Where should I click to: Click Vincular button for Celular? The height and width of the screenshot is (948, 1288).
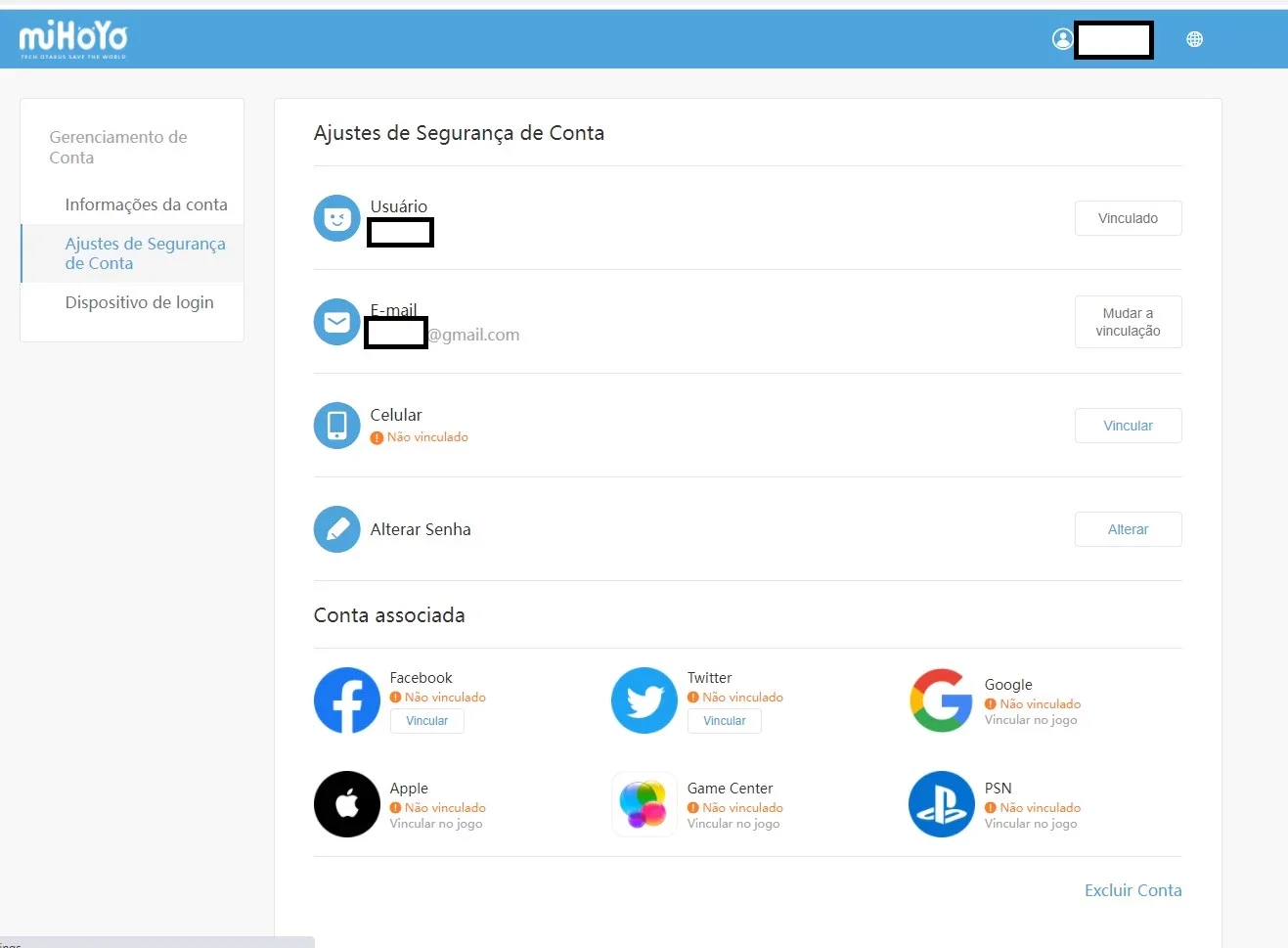point(1128,426)
